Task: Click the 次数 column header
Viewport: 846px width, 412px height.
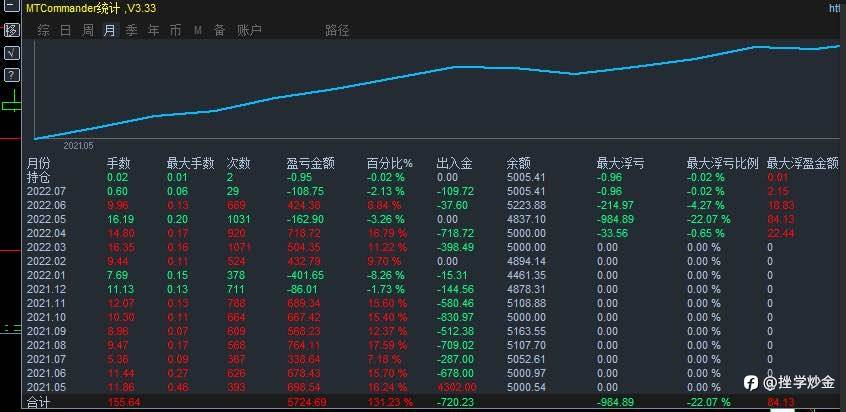Action: click(238, 163)
